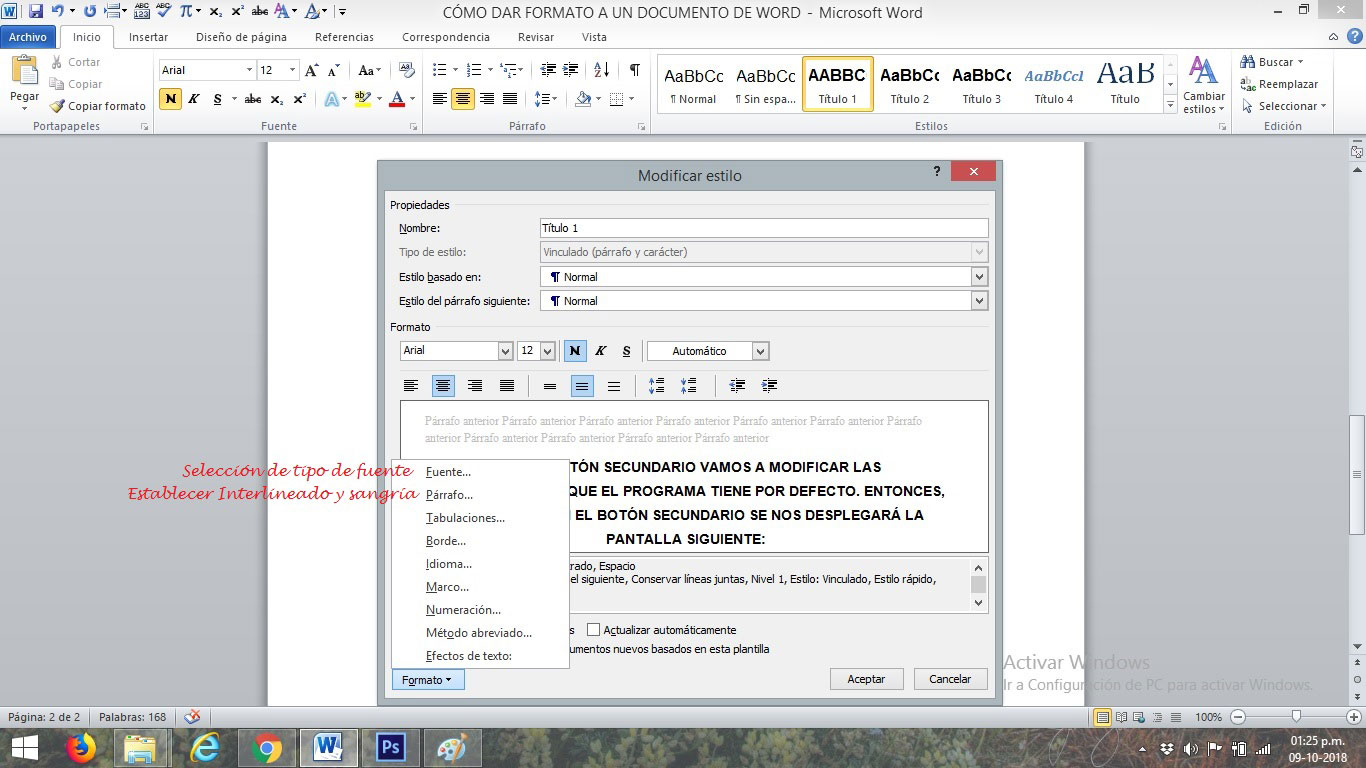This screenshot has height=768, width=1366.
Task: Show paragraph marks with the pilcrow icon
Action: pyautogui.click(x=634, y=70)
